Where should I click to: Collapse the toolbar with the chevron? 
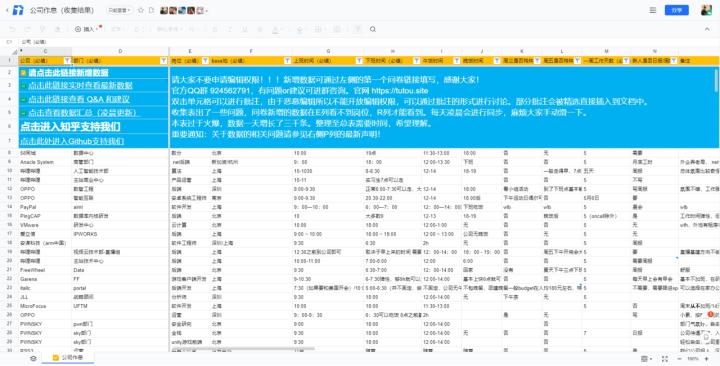(x=707, y=29)
